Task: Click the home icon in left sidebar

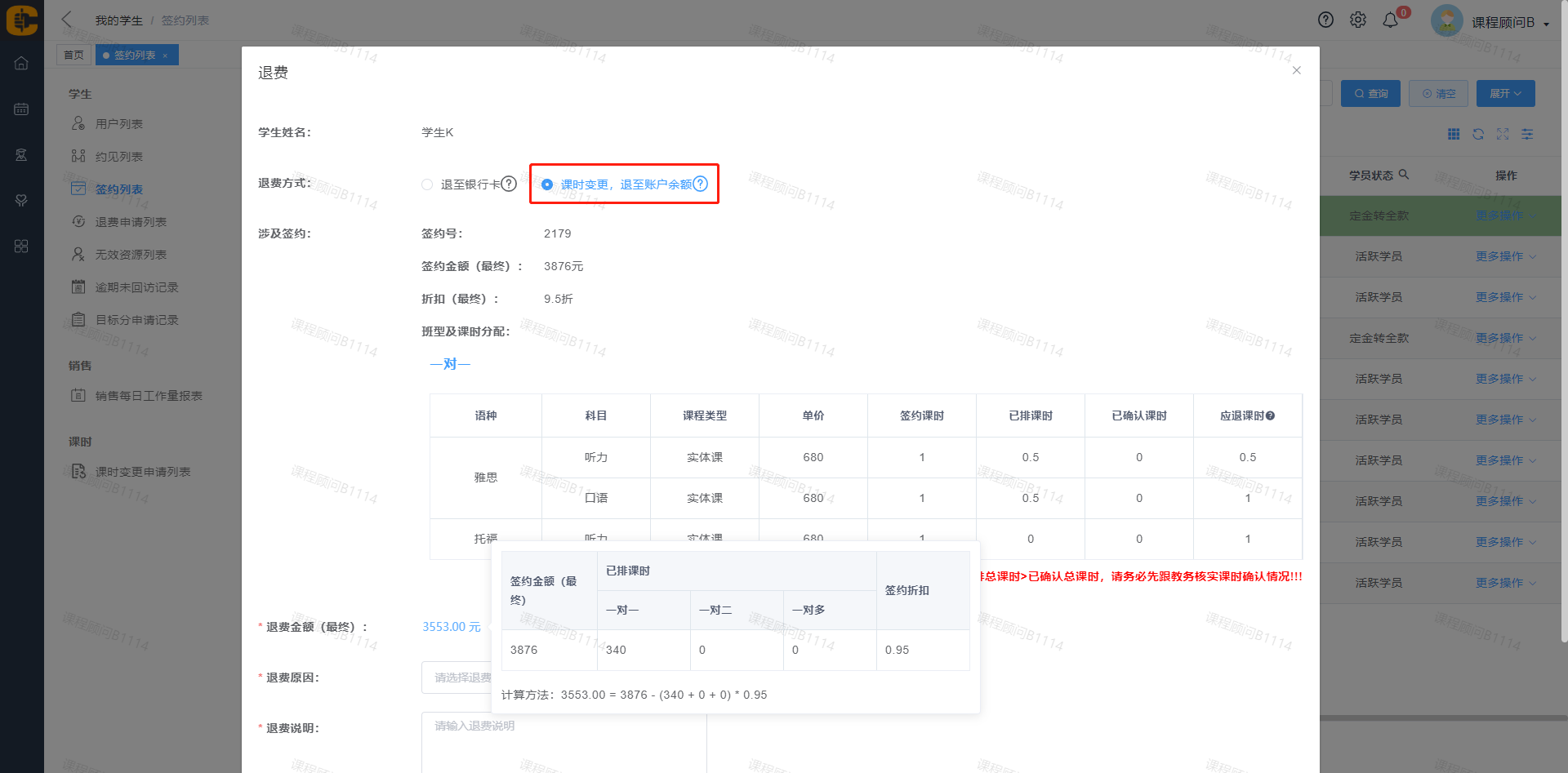Action: pos(21,63)
